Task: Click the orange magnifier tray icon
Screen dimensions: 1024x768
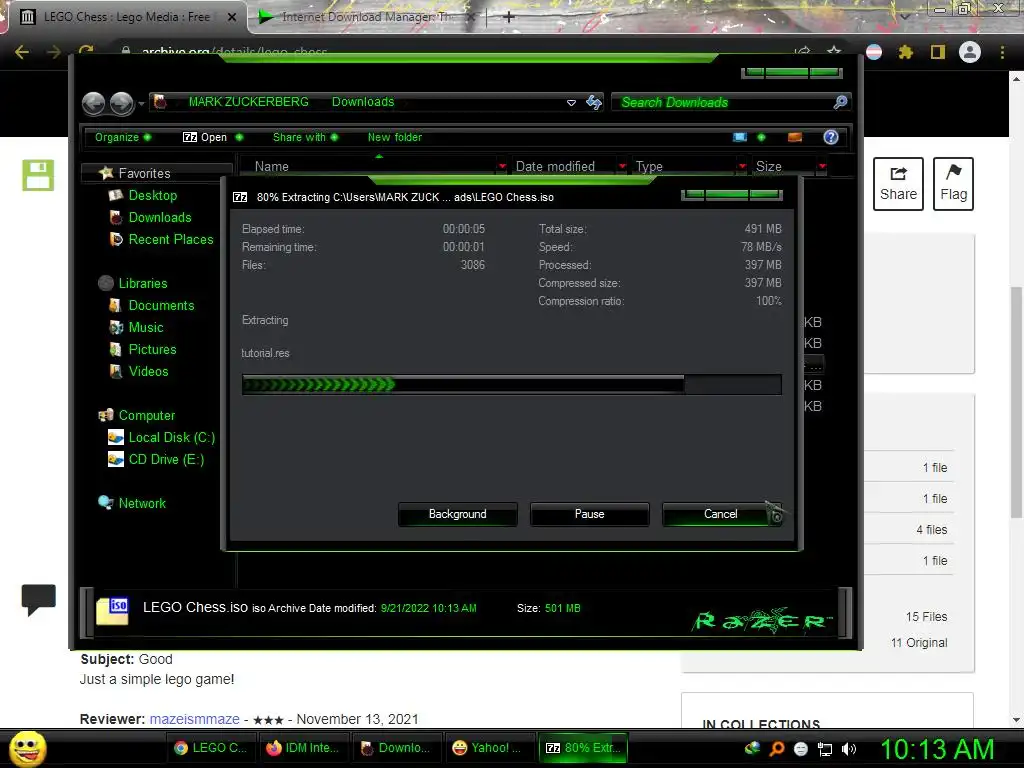Action: click(777, 749)
